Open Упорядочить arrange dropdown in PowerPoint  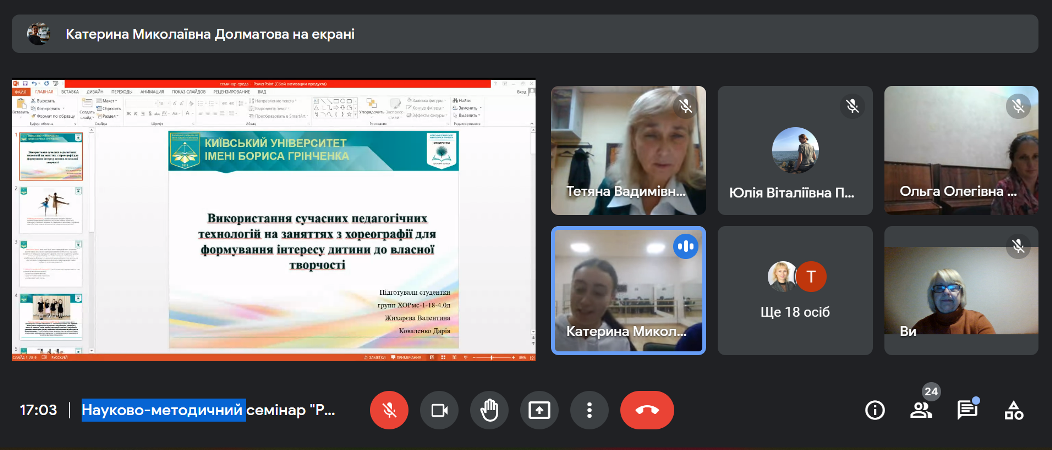(x=370, y=107)
